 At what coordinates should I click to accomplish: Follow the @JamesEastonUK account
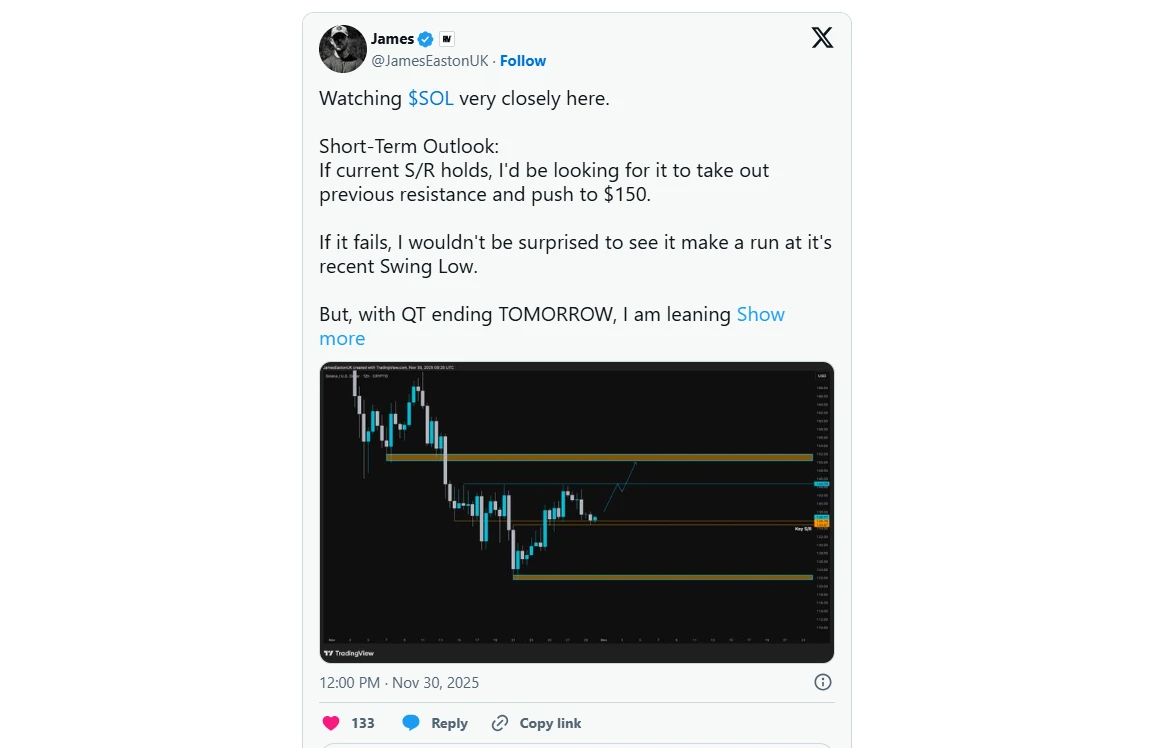(523, 61)
